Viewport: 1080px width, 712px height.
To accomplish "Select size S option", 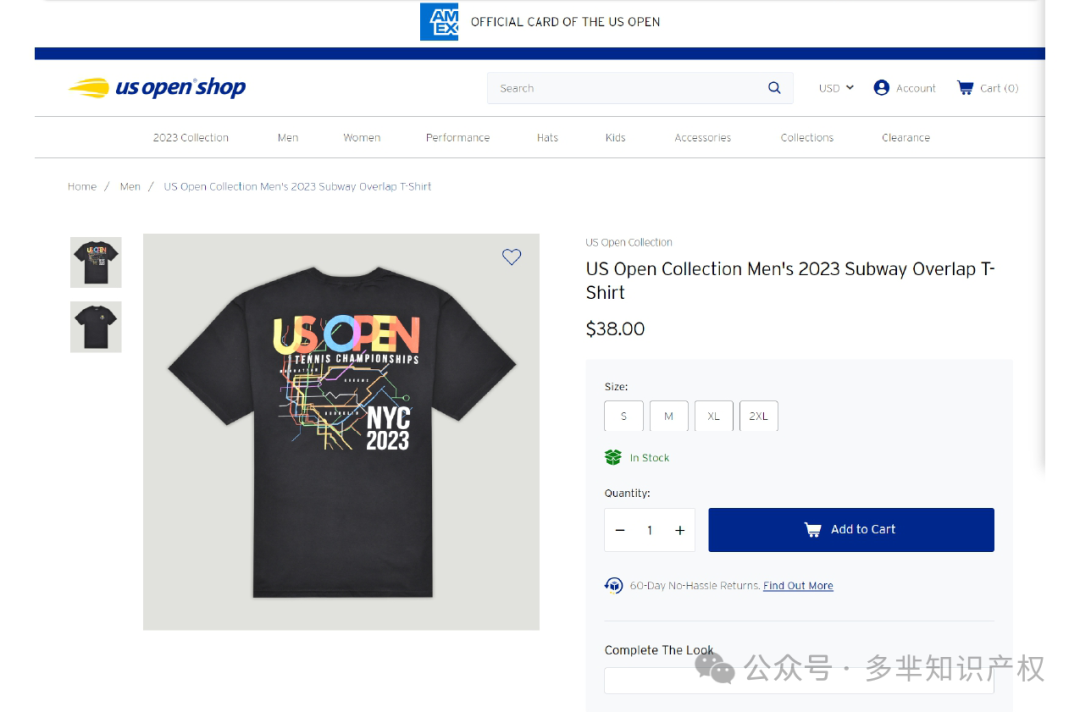I will point(624,416).
